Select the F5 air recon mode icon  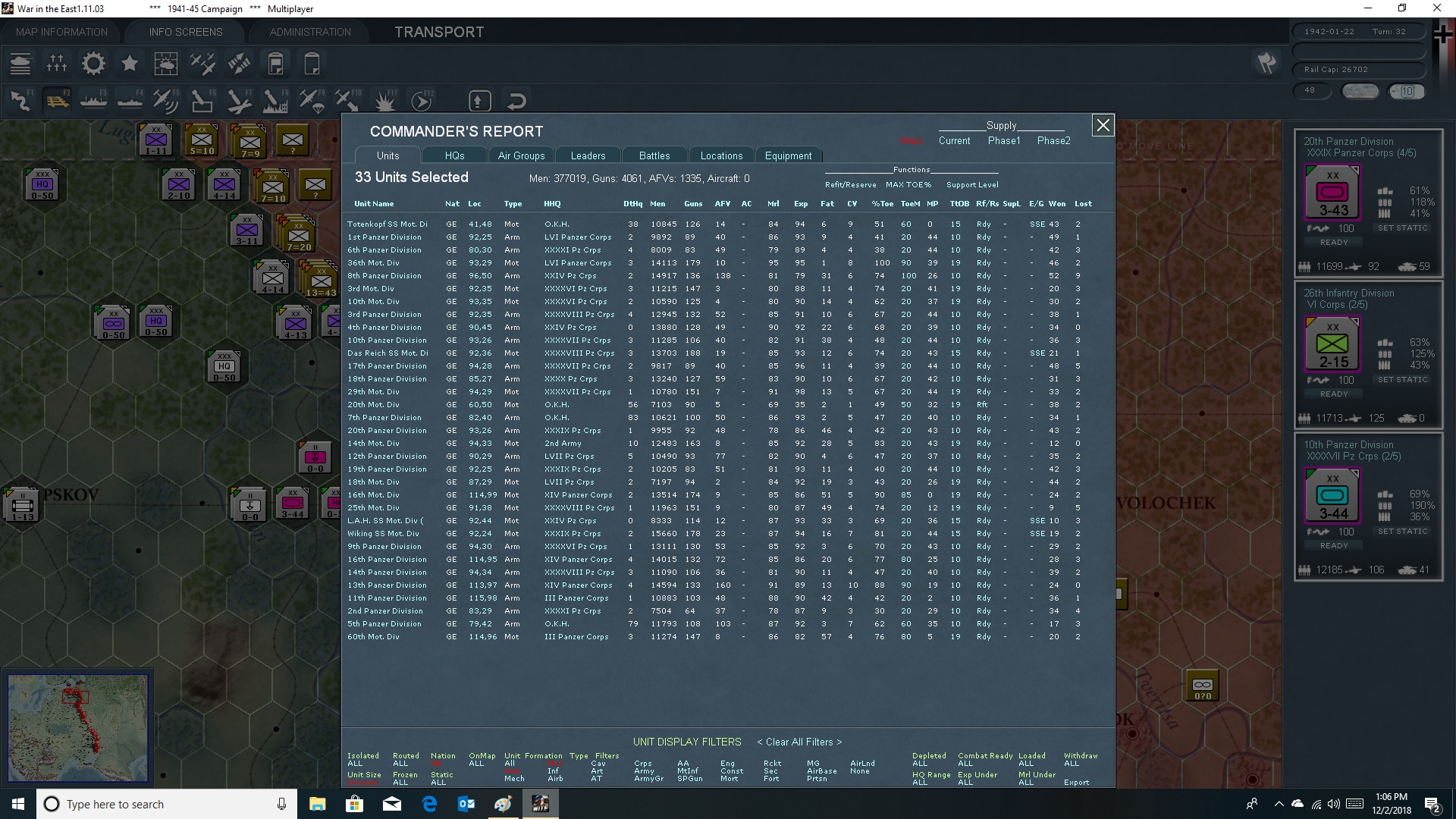click(x=166, y=100)
